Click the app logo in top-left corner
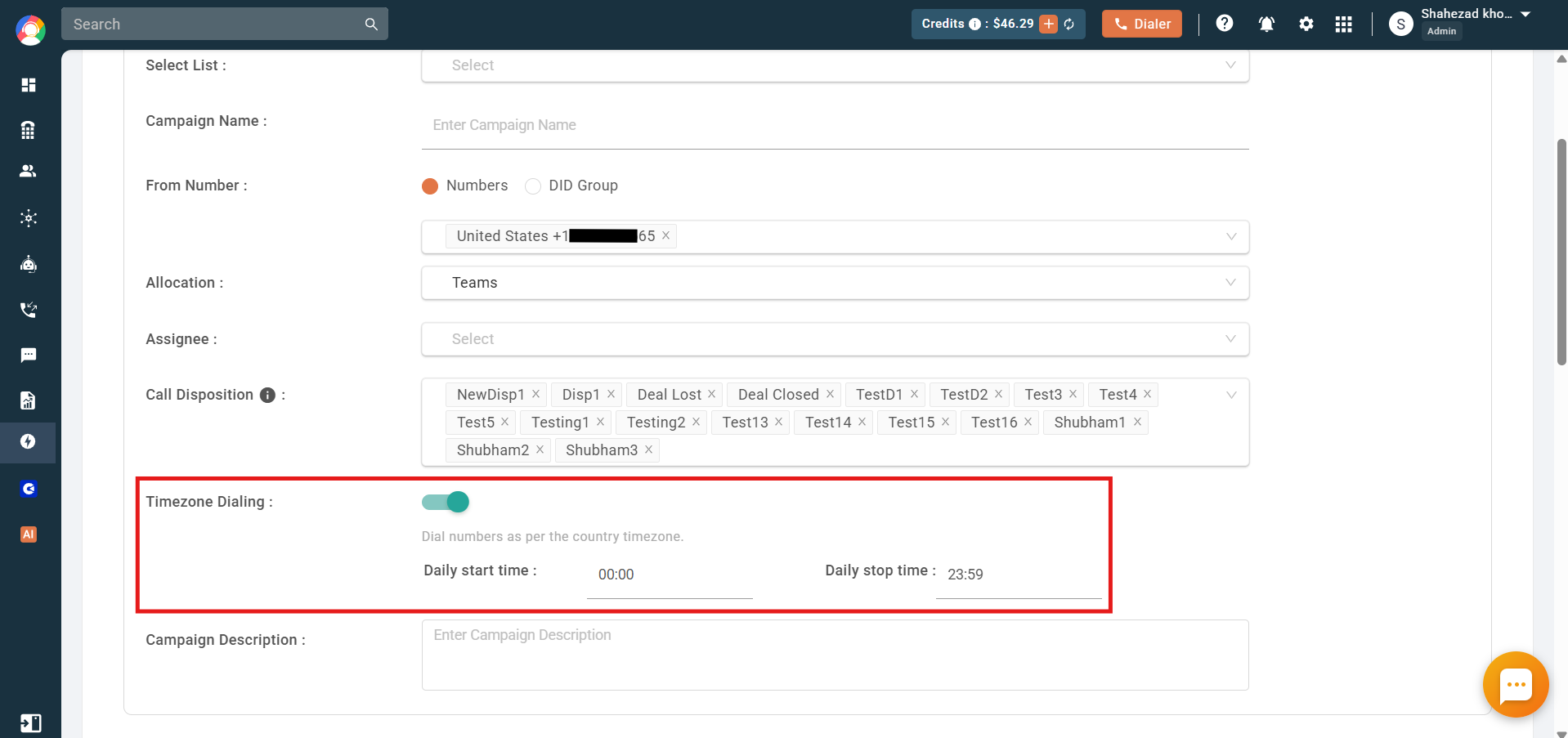The height and width of the screenshot is (738, 1568). click(x=30, y=30)
